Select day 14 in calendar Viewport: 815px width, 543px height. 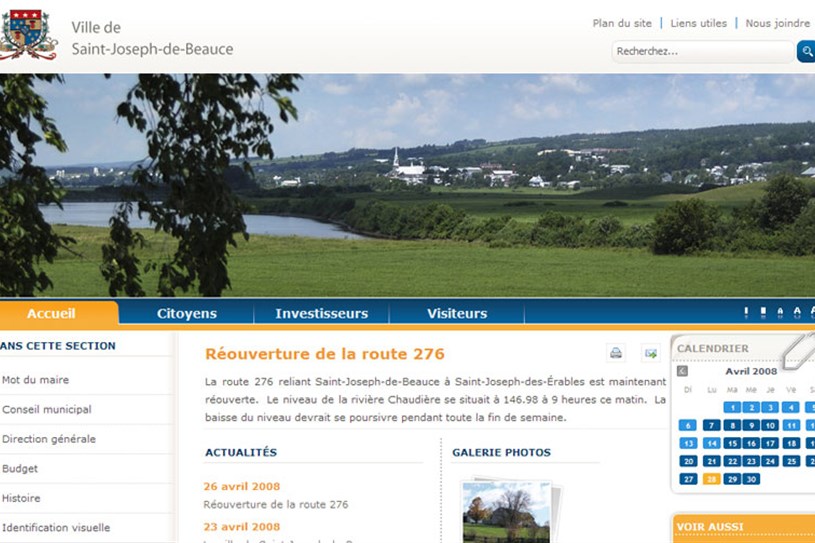712,443
